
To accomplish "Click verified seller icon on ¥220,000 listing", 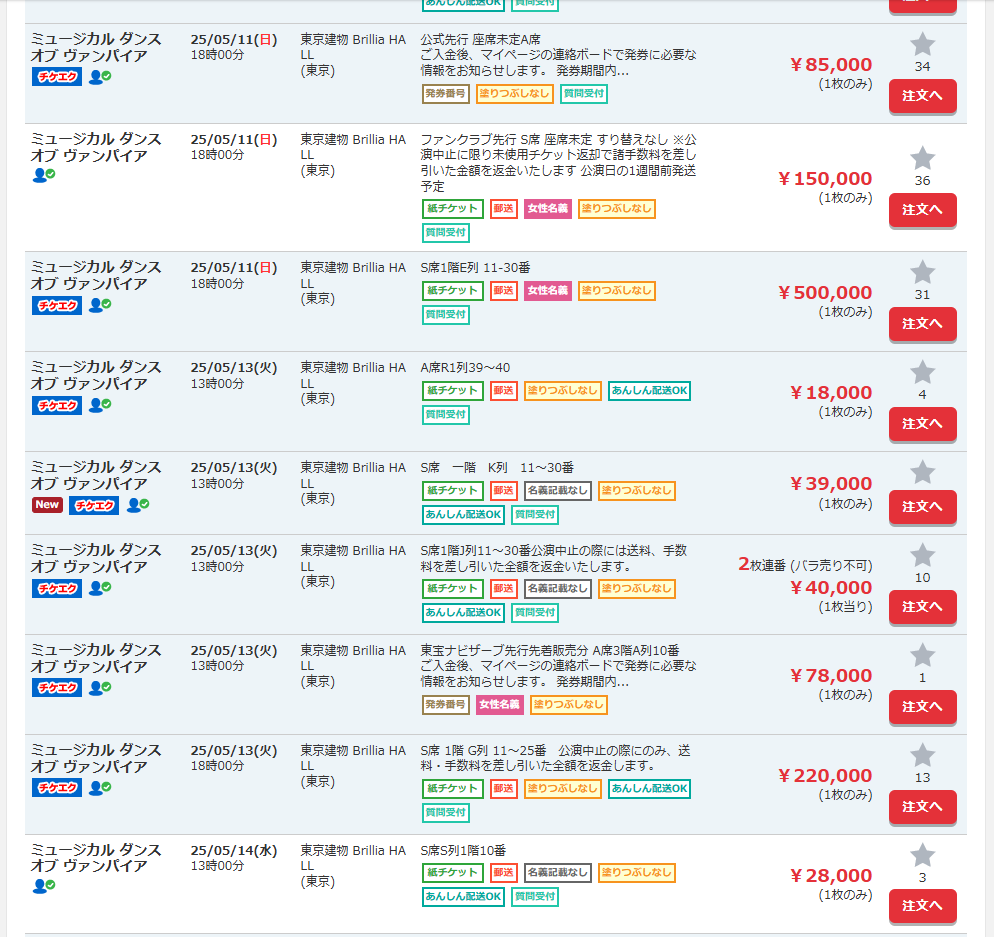I will click(x=100, y=787).
